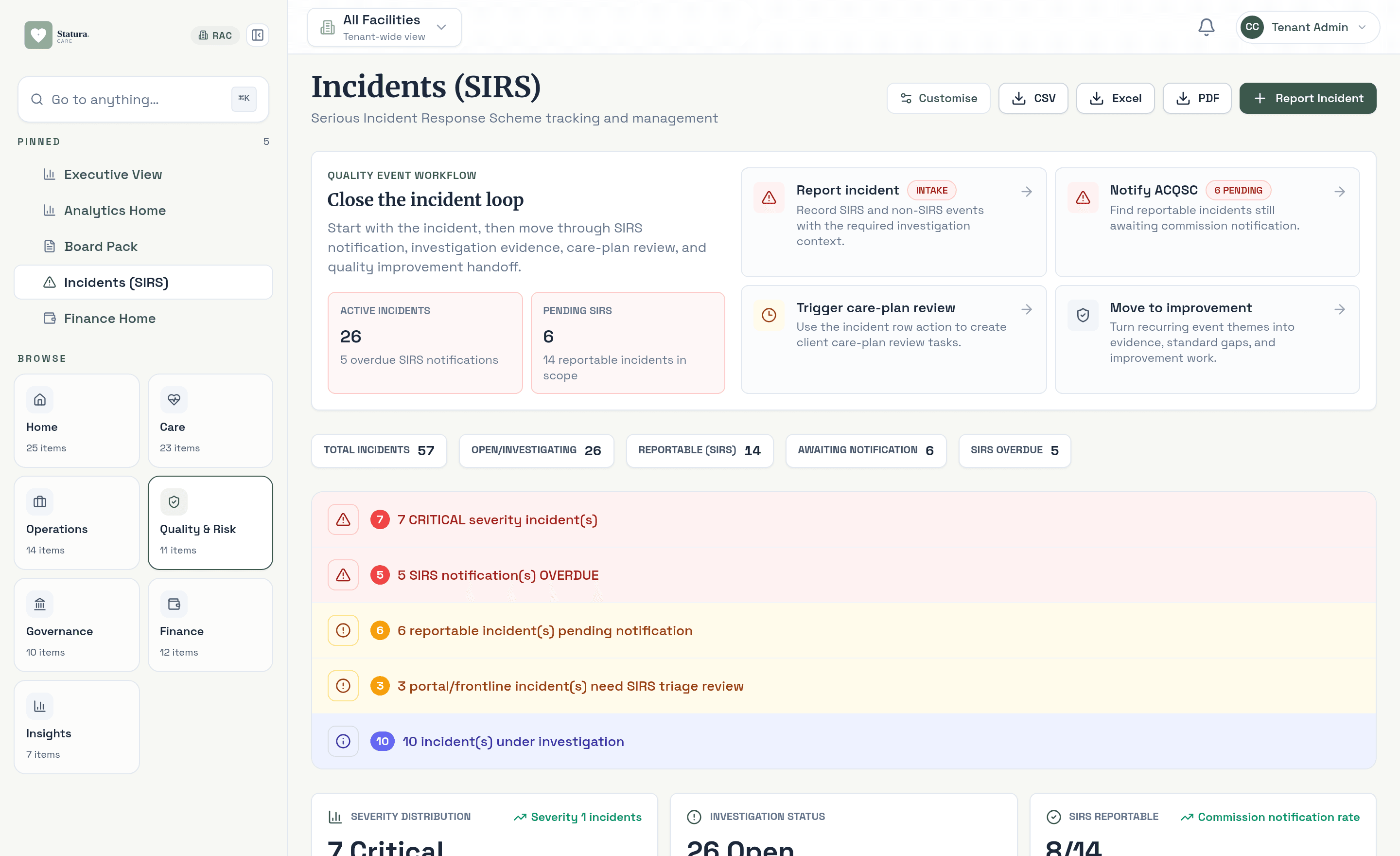Click warning icon beside SIRS overdue alert
Image resolution: width=1400 pixels, height=856 pixels.
coord(343,575)
